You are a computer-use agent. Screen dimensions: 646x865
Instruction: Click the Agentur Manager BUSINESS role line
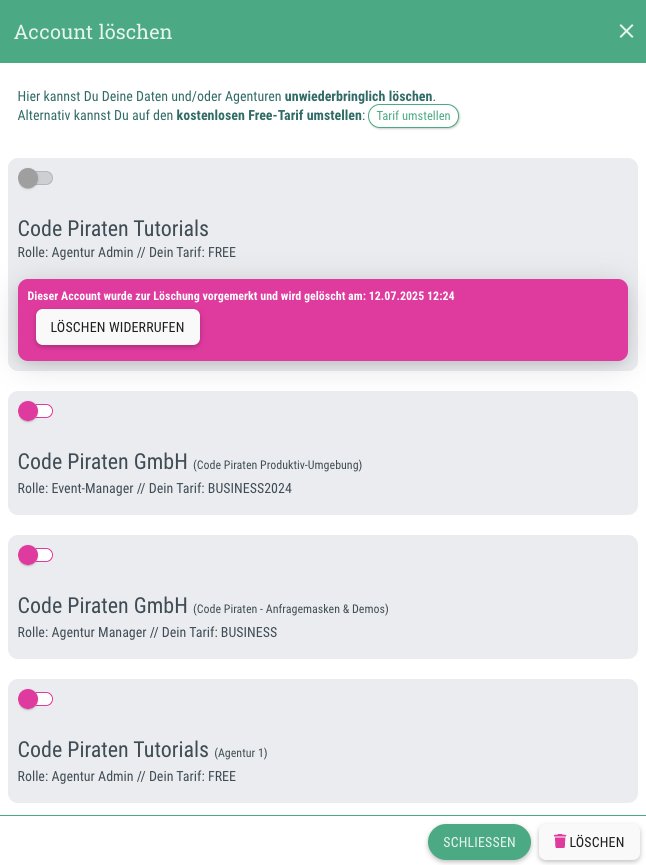(x=147, y=632)
